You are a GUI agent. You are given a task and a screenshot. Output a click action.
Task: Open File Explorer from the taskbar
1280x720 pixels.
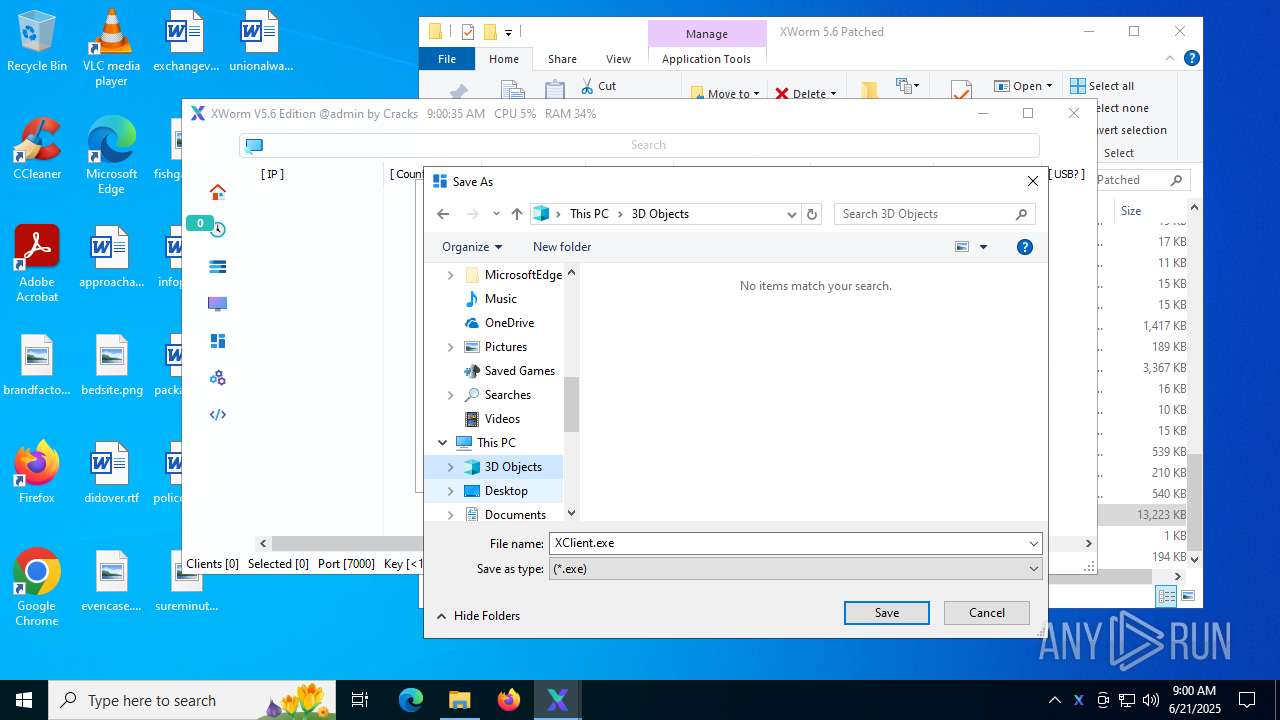(460, 700)
